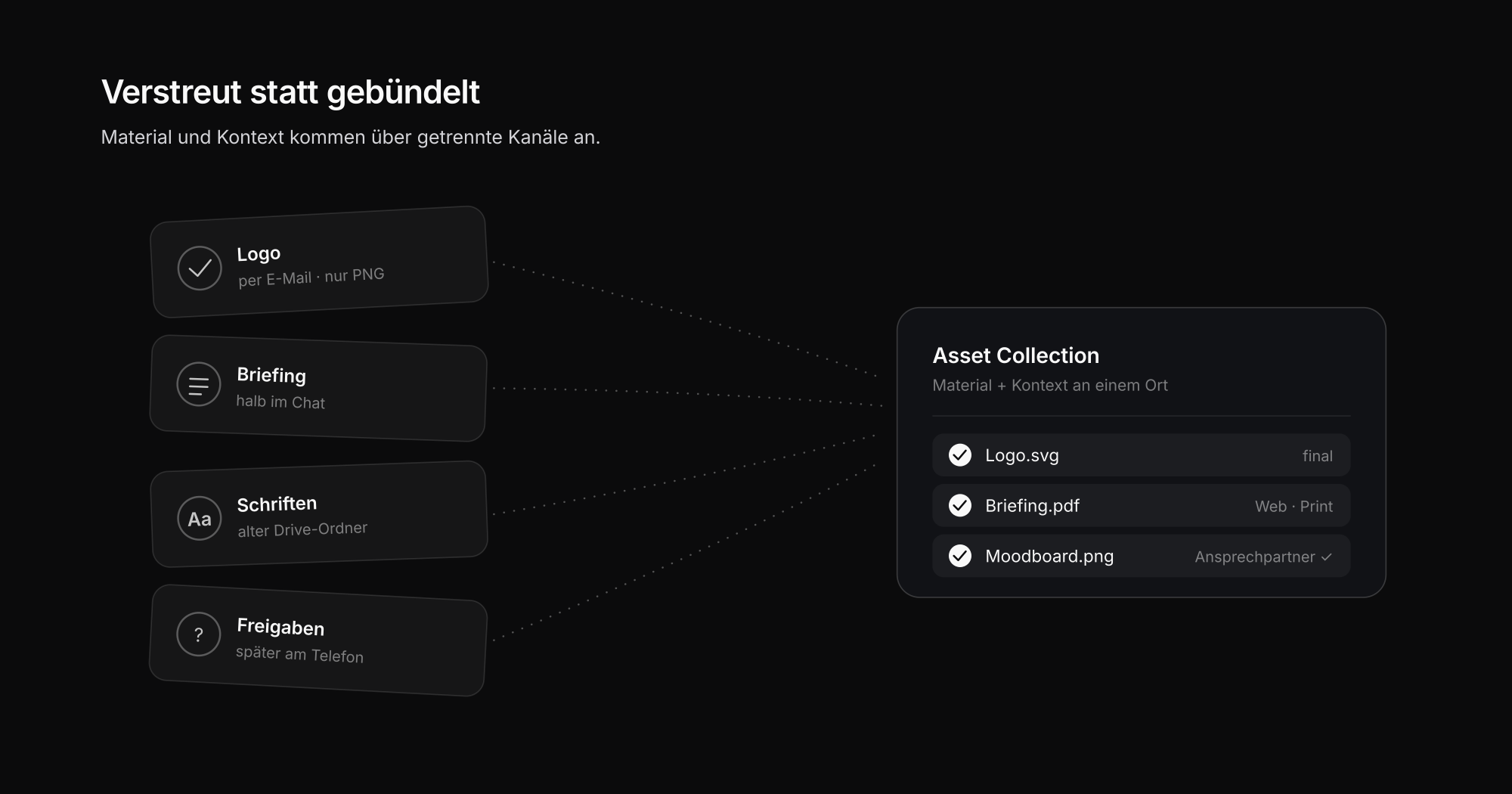Screen dimensions: 1512x794
Task: Toggle the checkmark next to Briefing.pdf
Action: 960,505
